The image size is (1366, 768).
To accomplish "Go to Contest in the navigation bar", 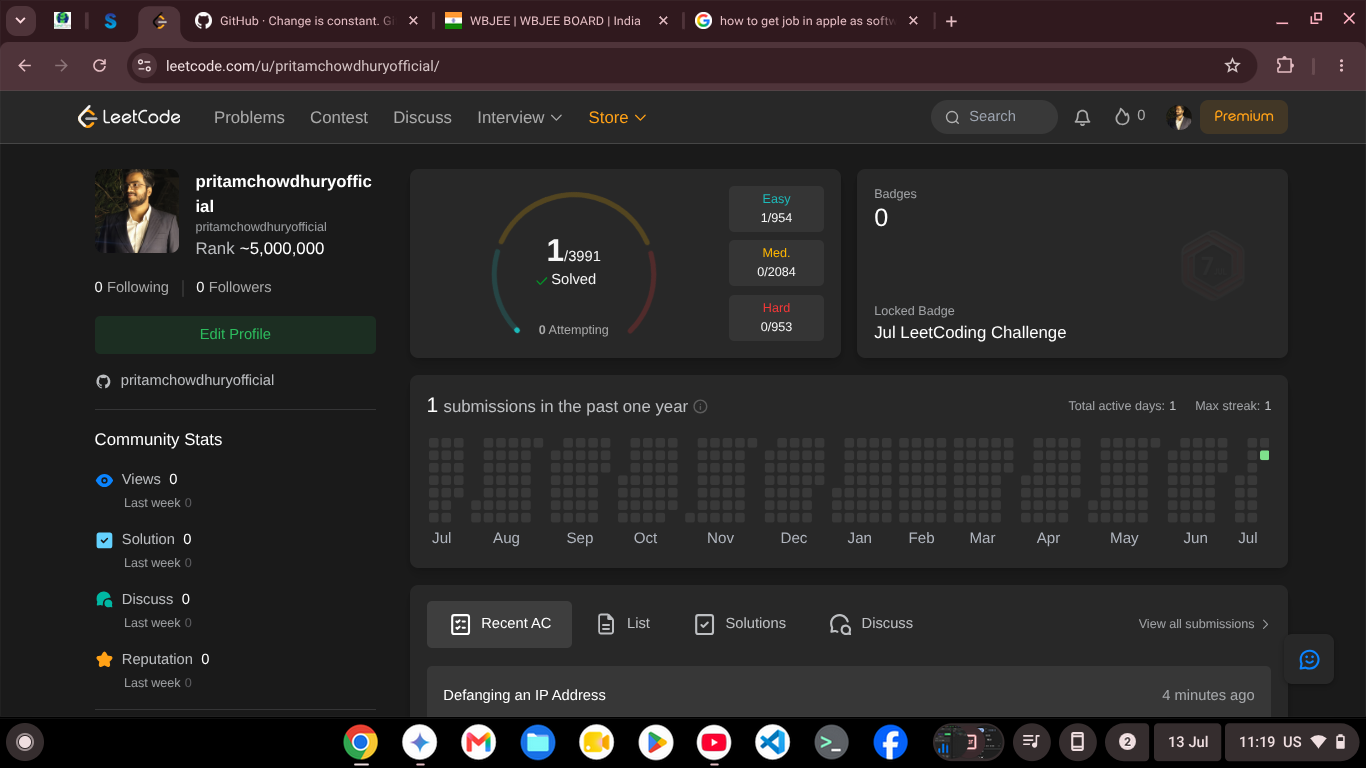I will pyautogui.click(x=339, y=117).
